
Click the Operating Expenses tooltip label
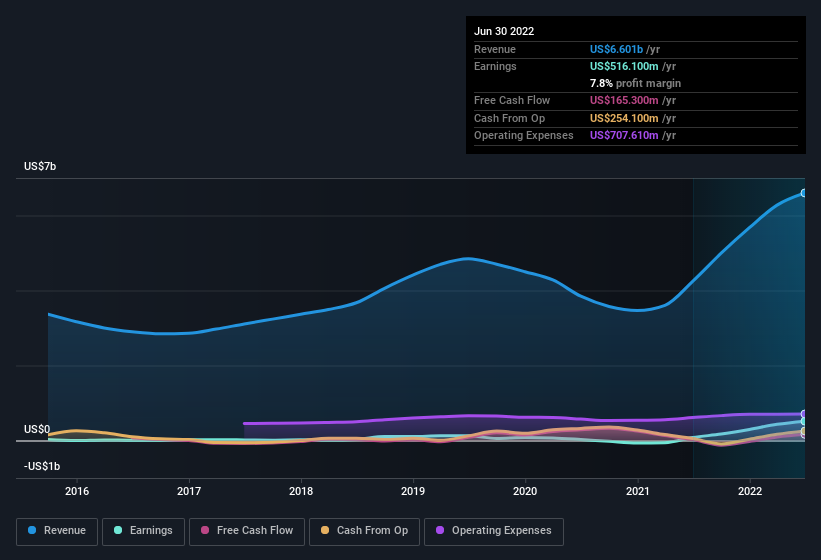(524, 136)
